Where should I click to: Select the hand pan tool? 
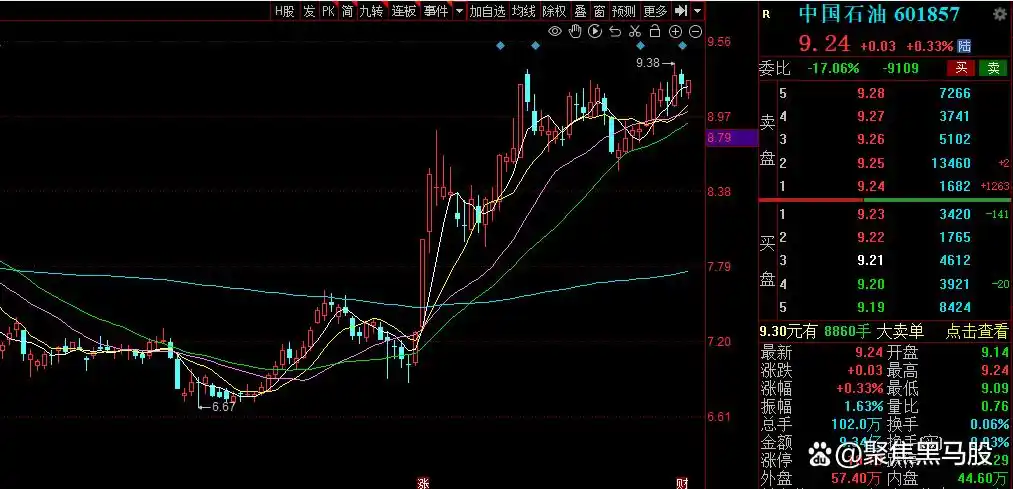[x=575, y=32]
